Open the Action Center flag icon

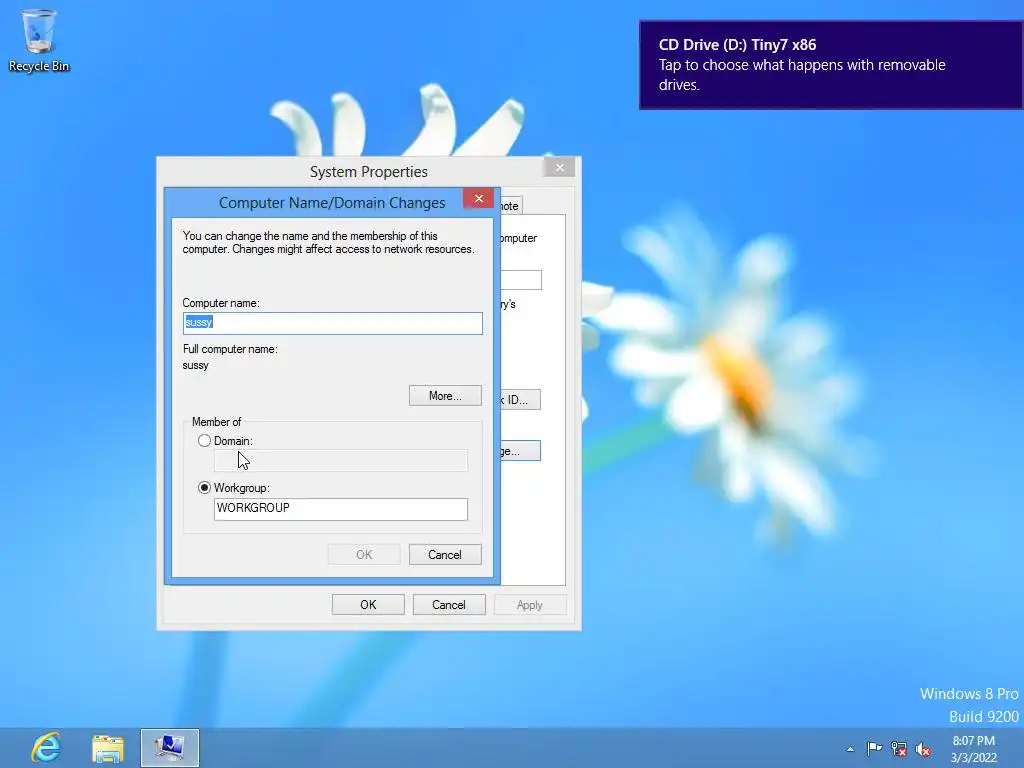[874, 748]
